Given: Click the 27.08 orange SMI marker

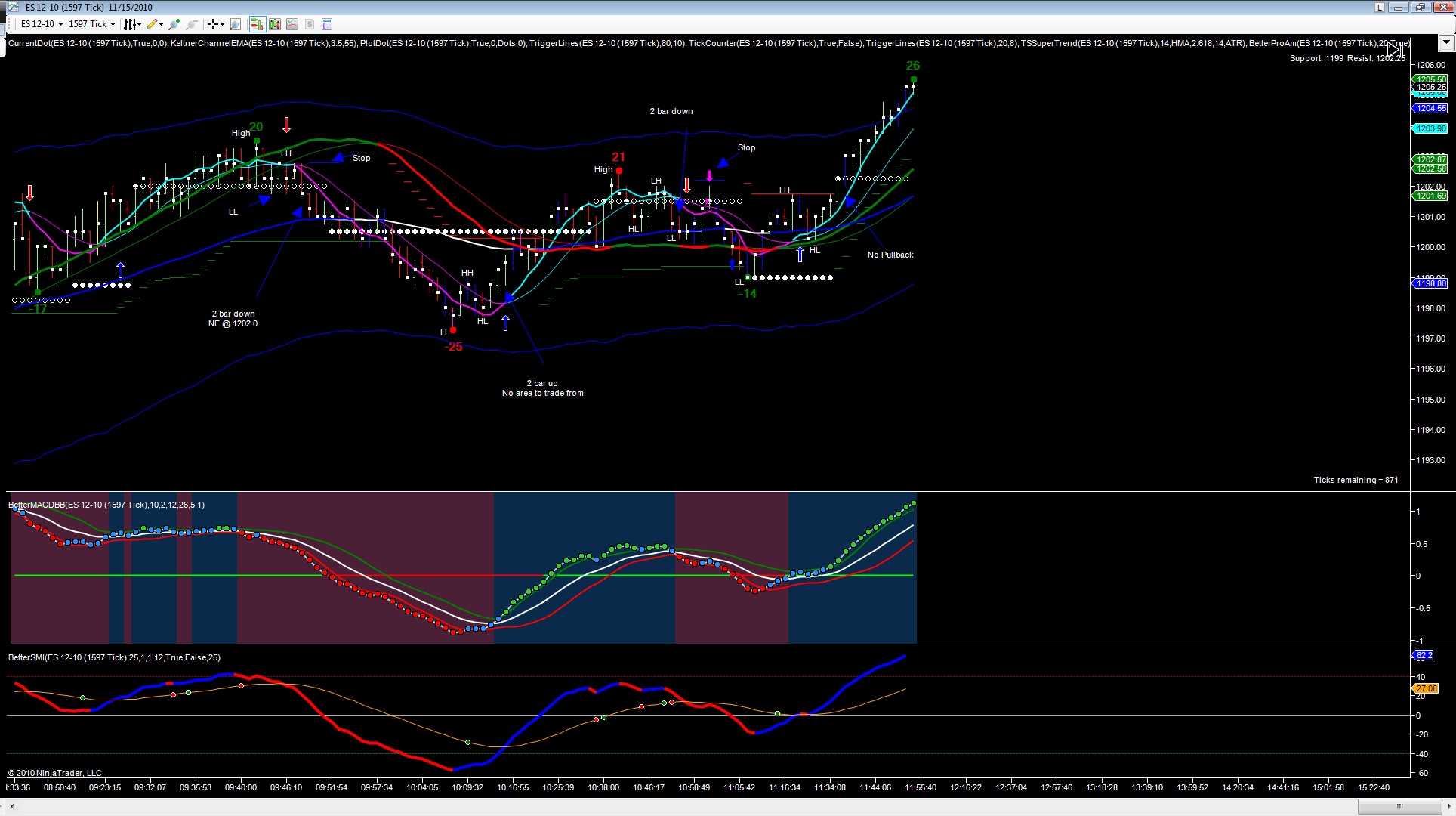Looking at the screenshot, I should coord(1426,688).
